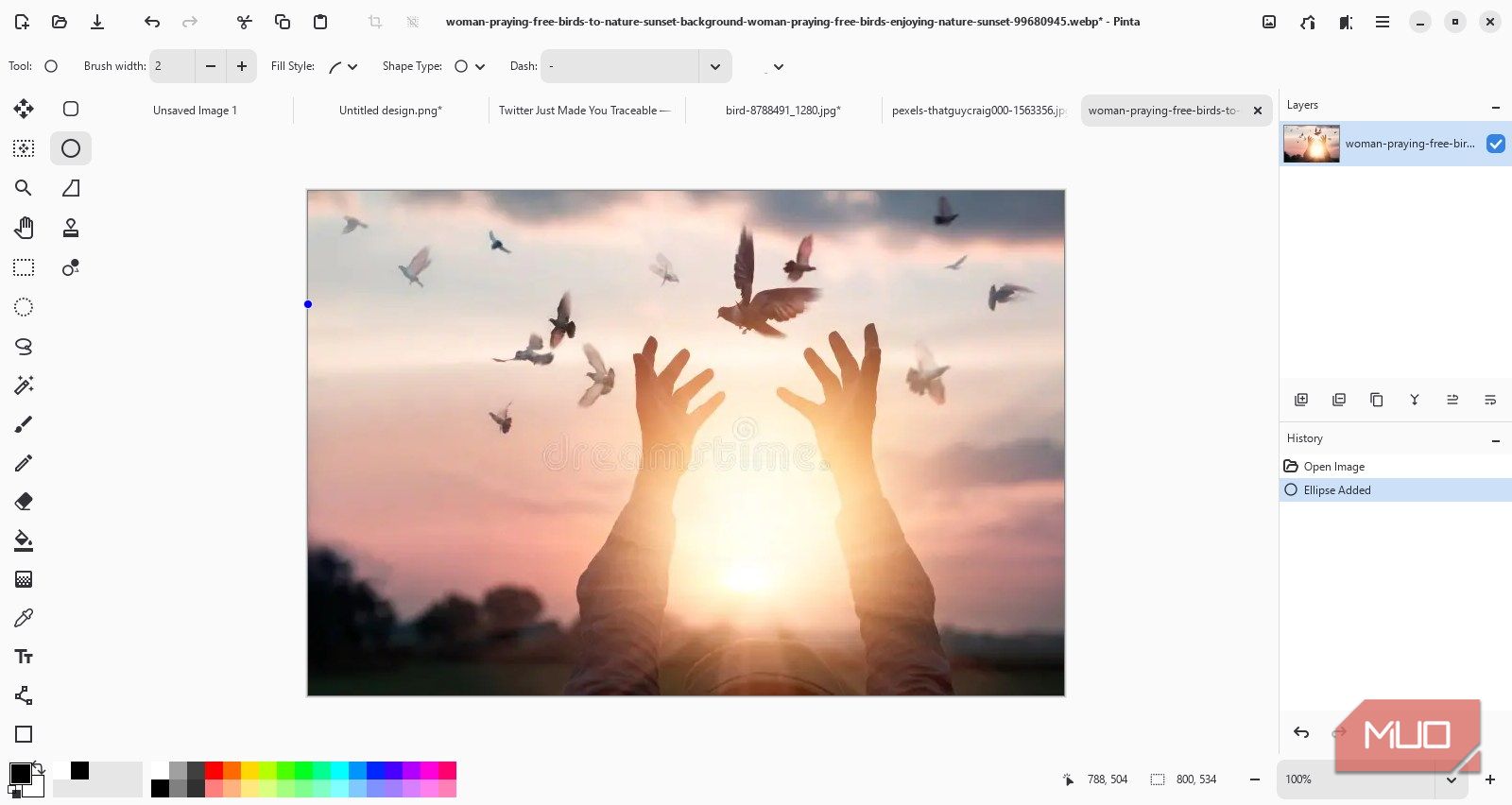Screen dimensions: 1512x805
Task: Close the woman-praying-free-birds tab
Action: coord(1258,111)
